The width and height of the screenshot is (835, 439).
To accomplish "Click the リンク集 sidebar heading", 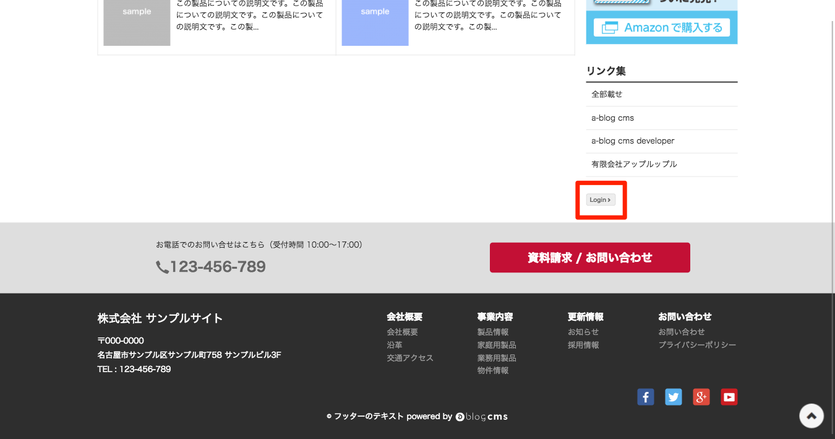I will [605, 71].
